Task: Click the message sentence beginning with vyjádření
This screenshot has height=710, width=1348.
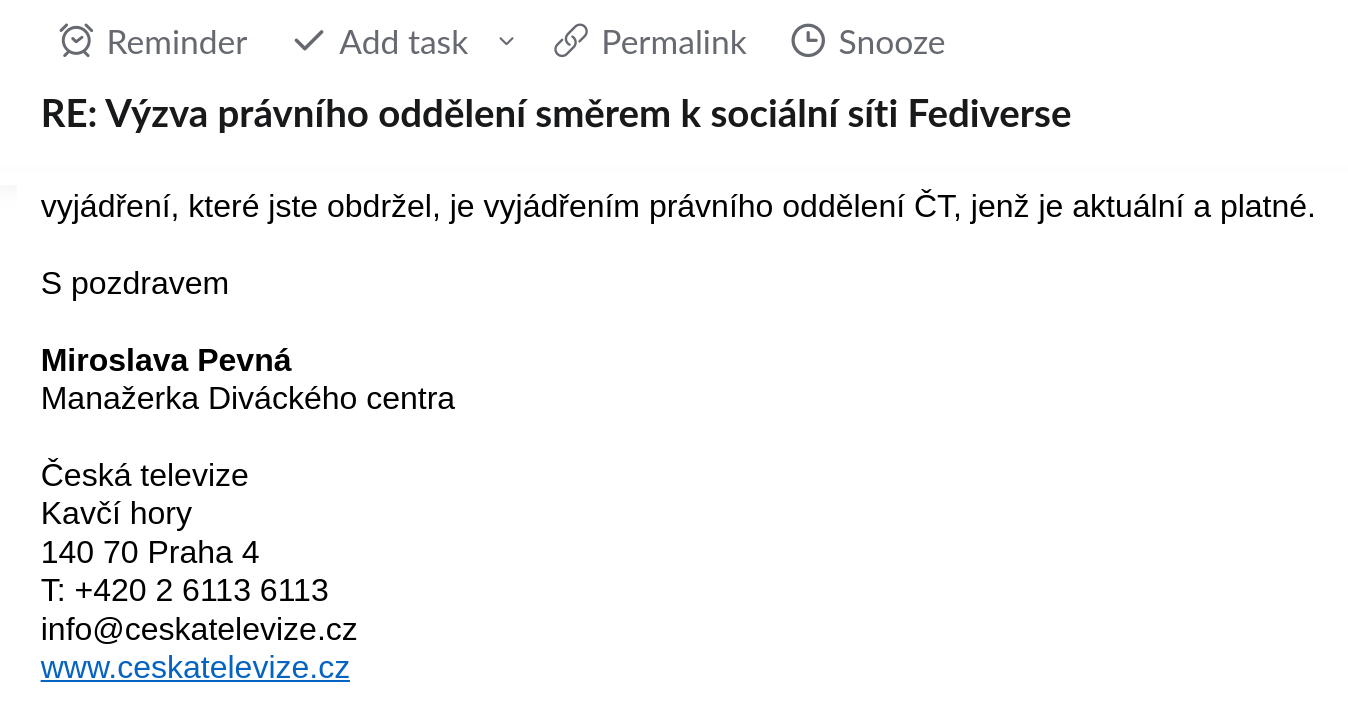Action: pyautogui.click(x=677, y=207)
